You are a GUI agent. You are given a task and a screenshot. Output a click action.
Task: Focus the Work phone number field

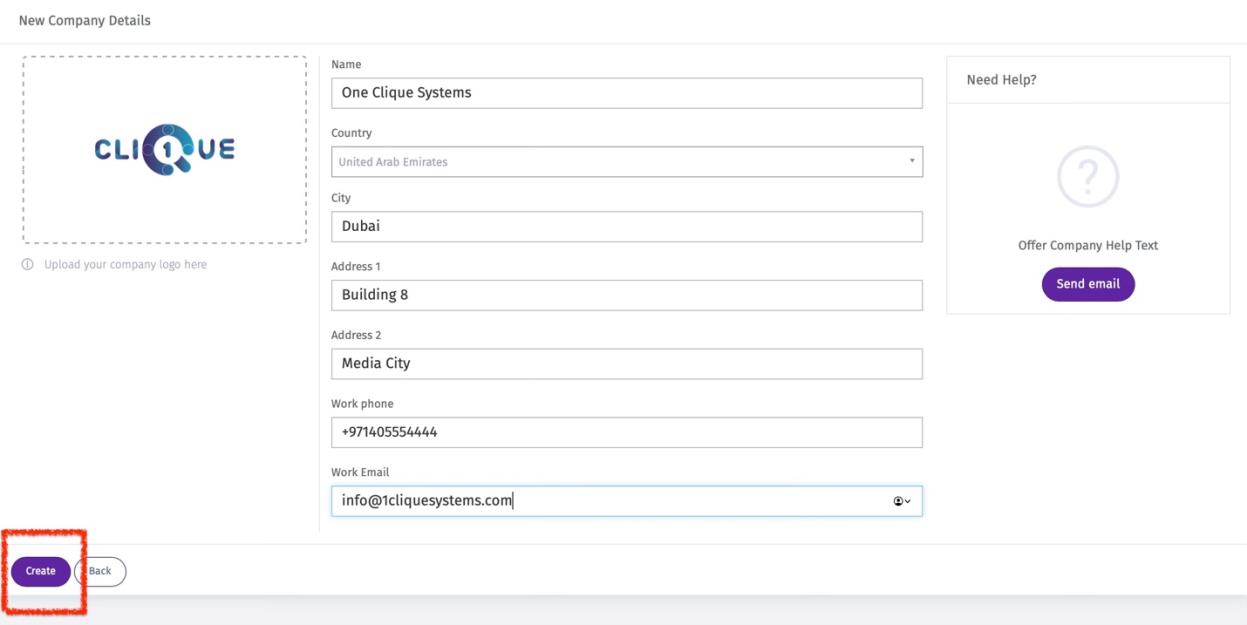tap(626, 432)
